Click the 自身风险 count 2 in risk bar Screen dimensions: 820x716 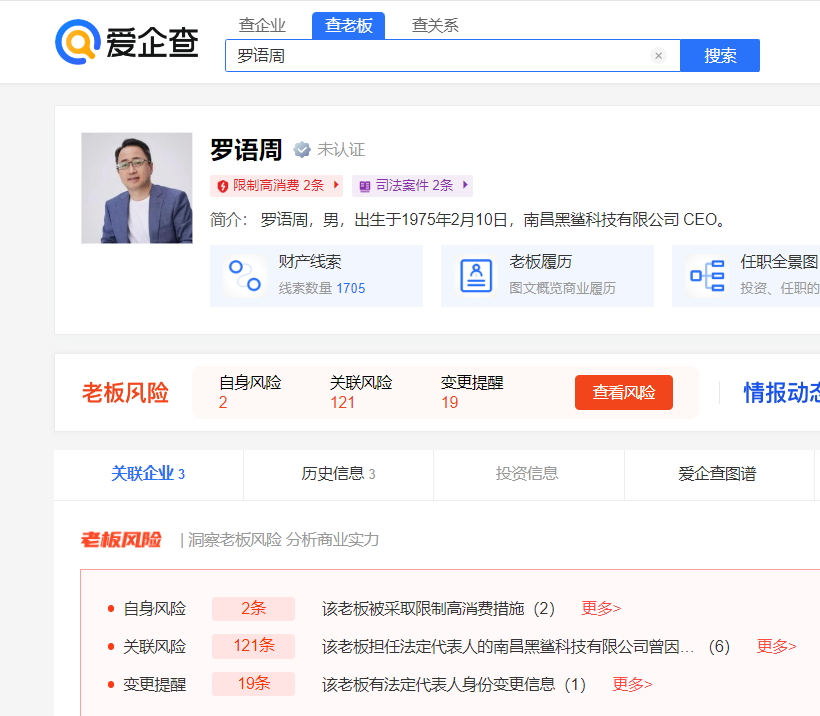(x=223, y=402)
